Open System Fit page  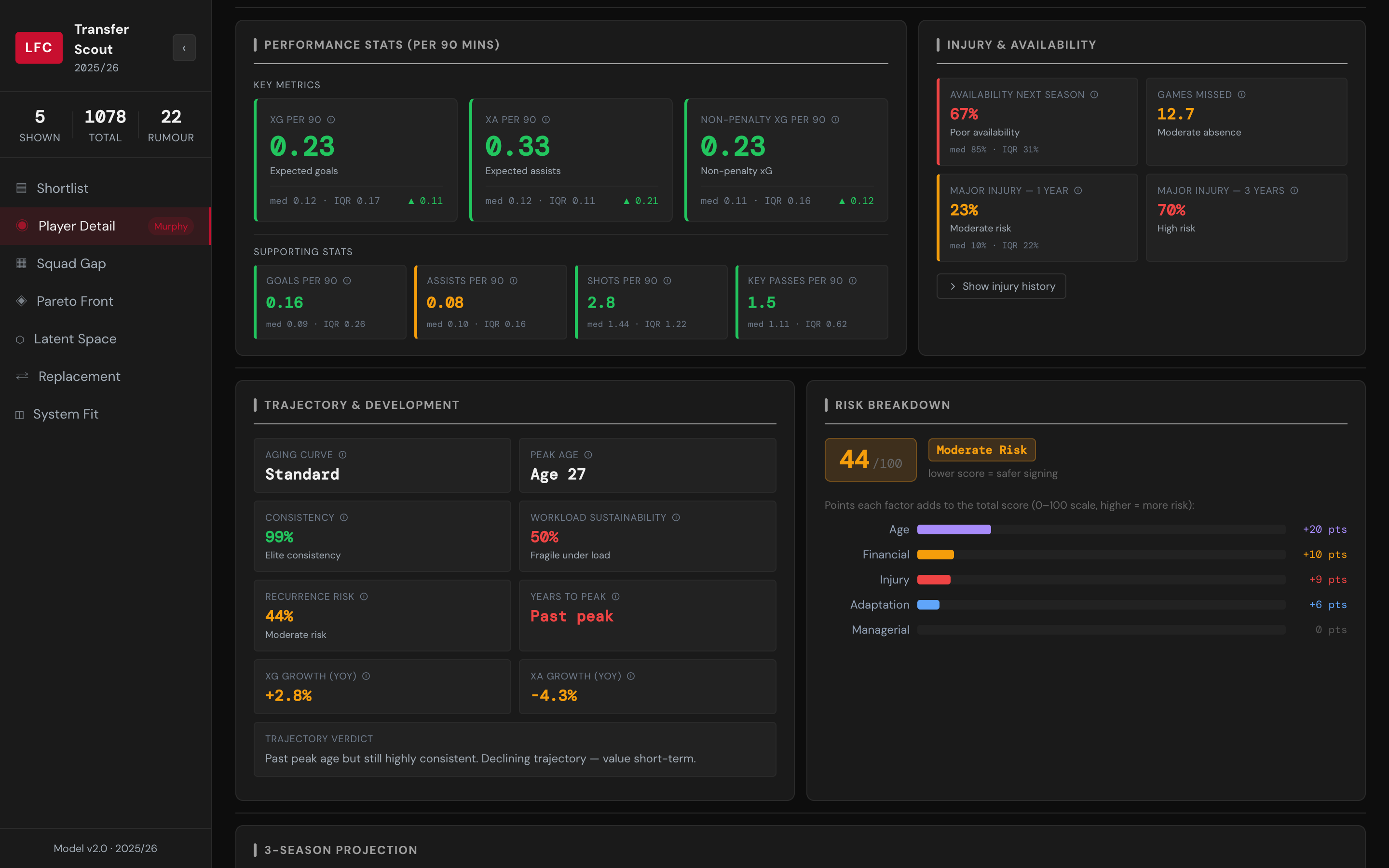(x=66, y=414)
